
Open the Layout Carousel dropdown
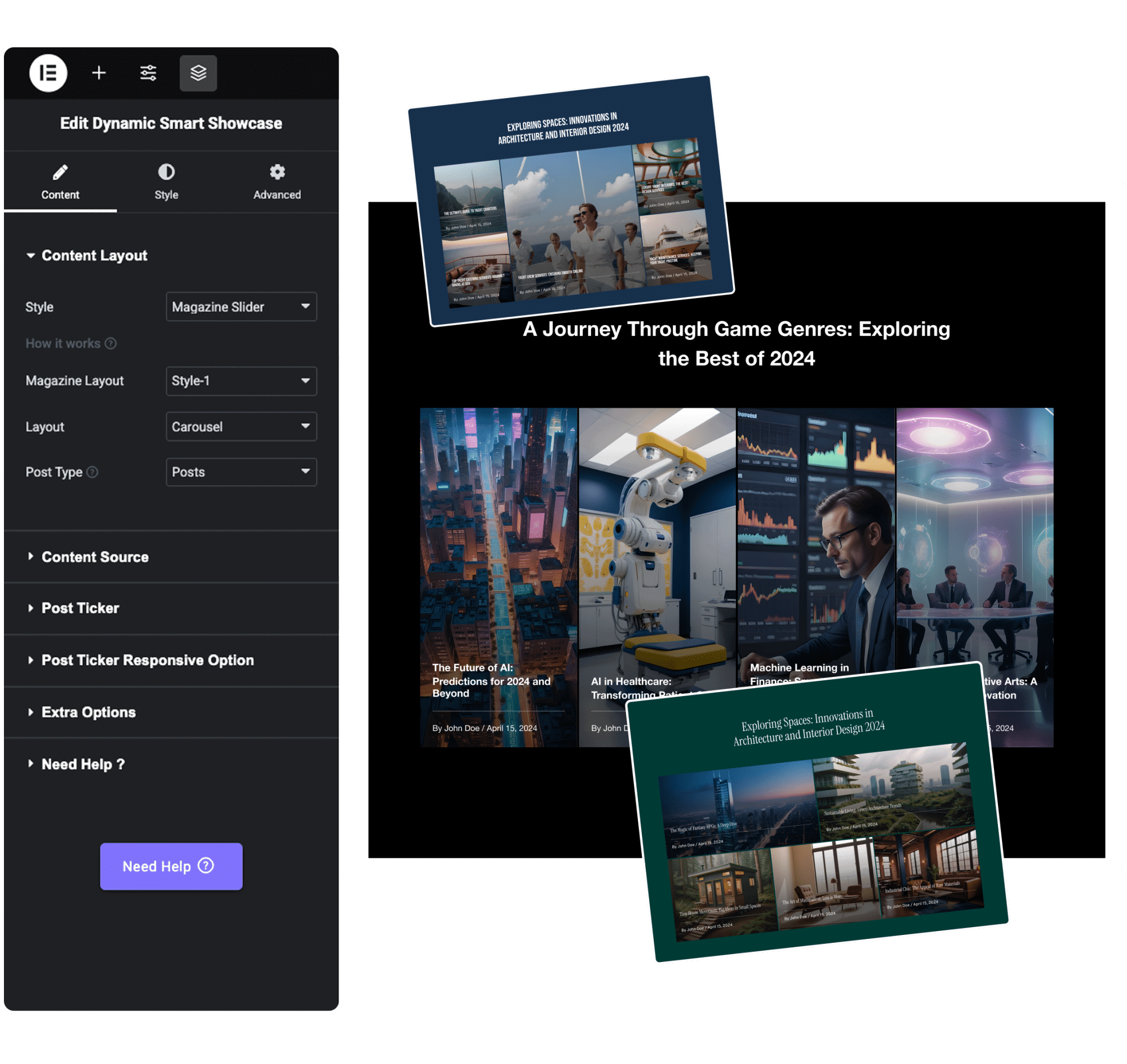(x=241, y=427)
